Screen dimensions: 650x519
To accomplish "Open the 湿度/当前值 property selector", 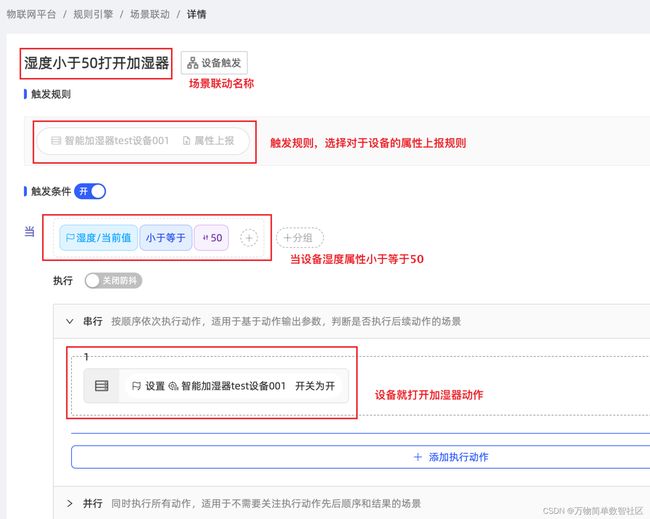I will click(98, 238).
